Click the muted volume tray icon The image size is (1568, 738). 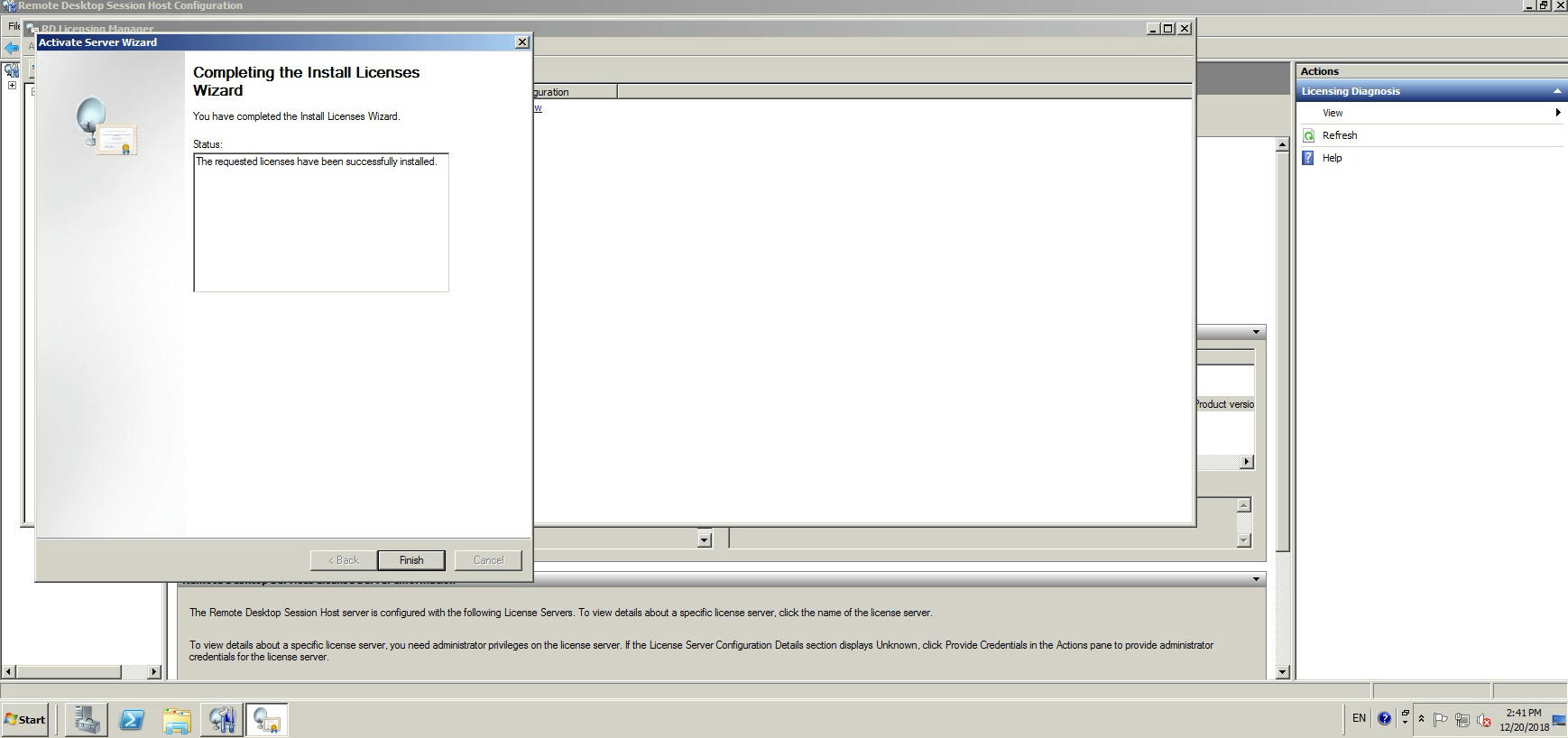[1483, 720]
